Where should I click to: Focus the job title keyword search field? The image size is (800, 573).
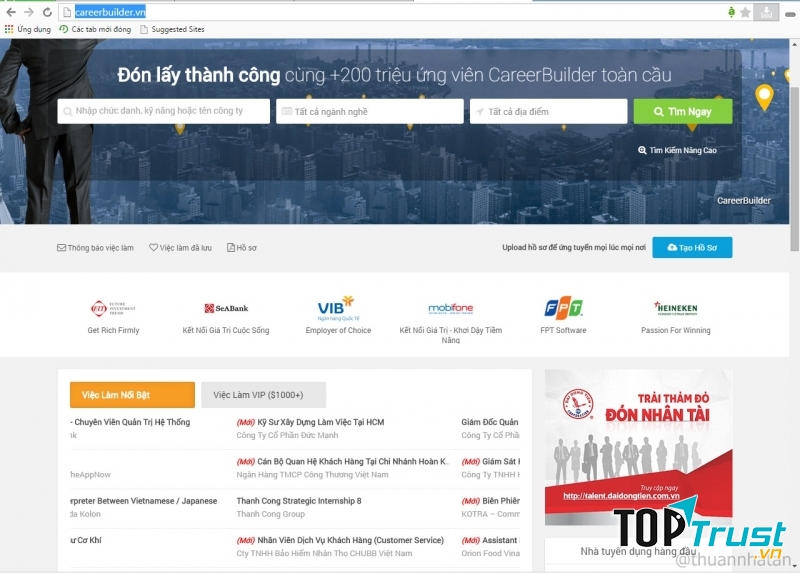click(164, 111)
